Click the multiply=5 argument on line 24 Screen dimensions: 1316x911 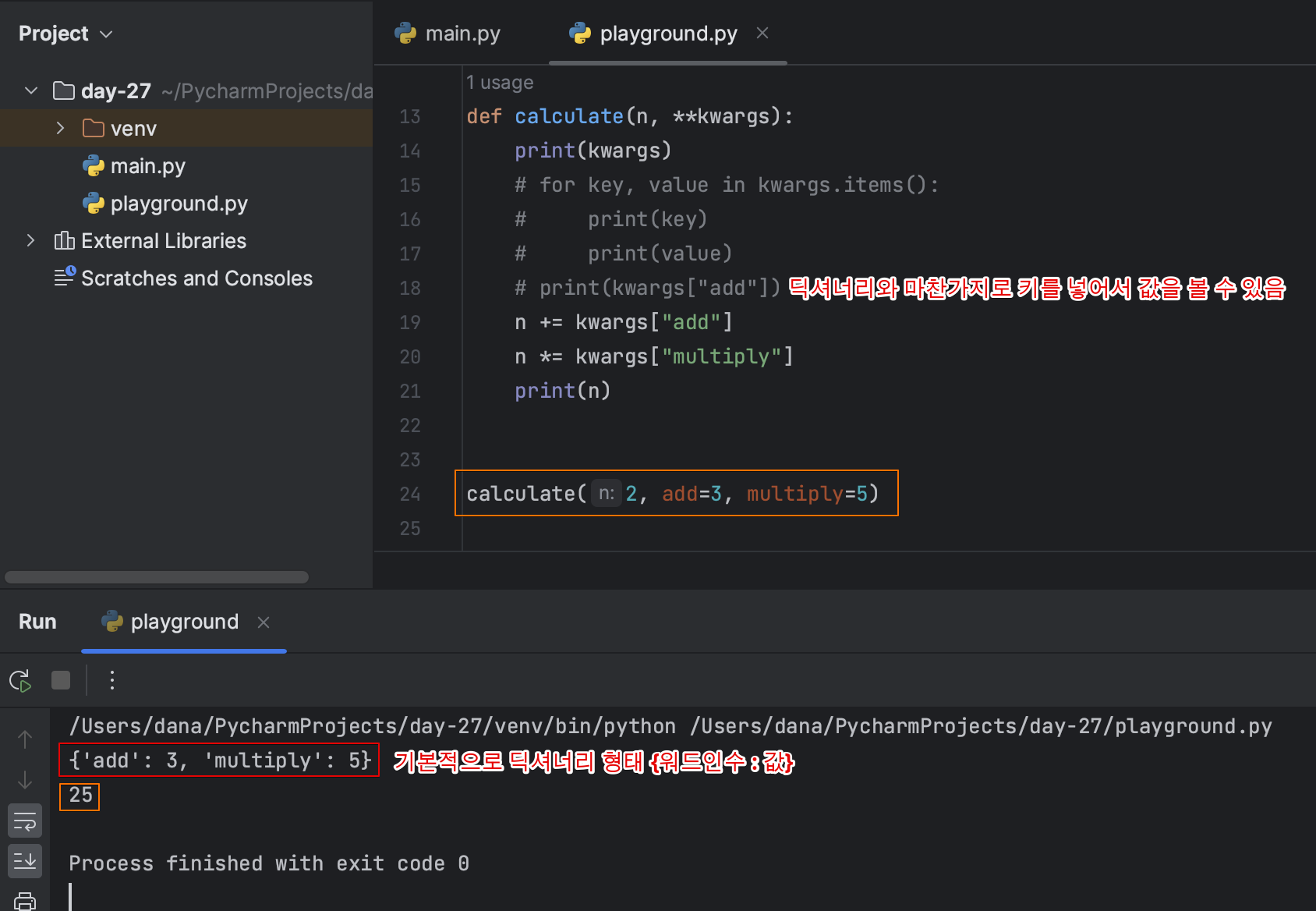[807, 494]
